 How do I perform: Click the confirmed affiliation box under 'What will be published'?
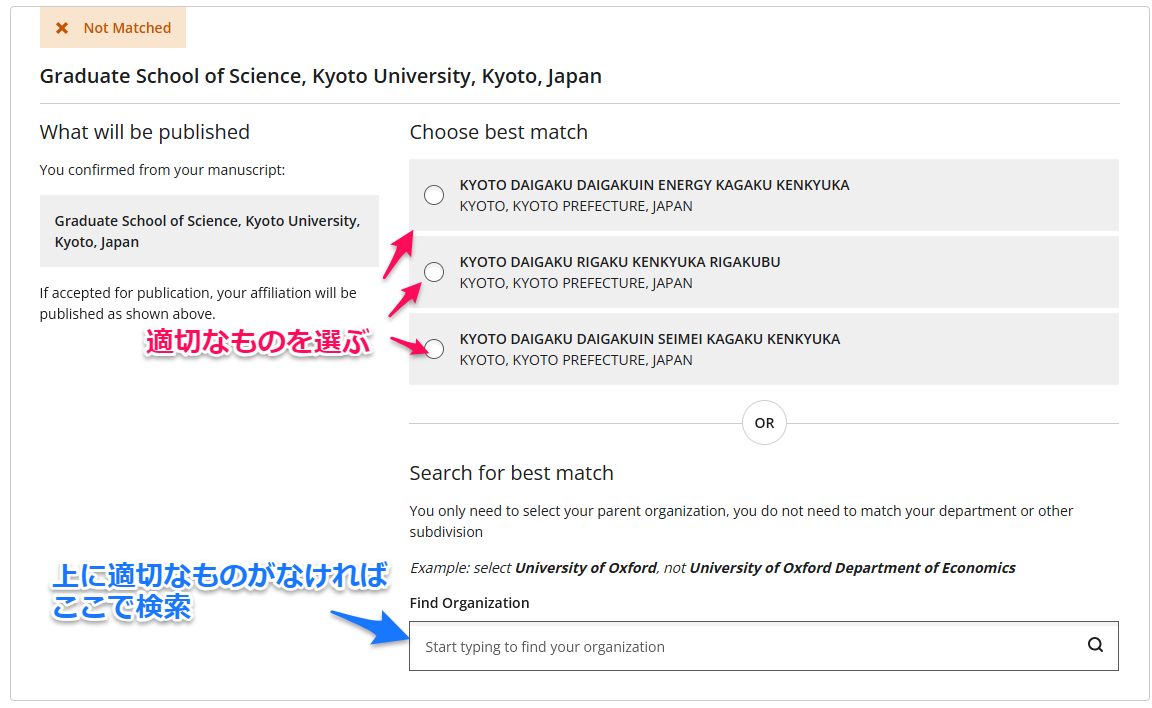tap(209, 231)
